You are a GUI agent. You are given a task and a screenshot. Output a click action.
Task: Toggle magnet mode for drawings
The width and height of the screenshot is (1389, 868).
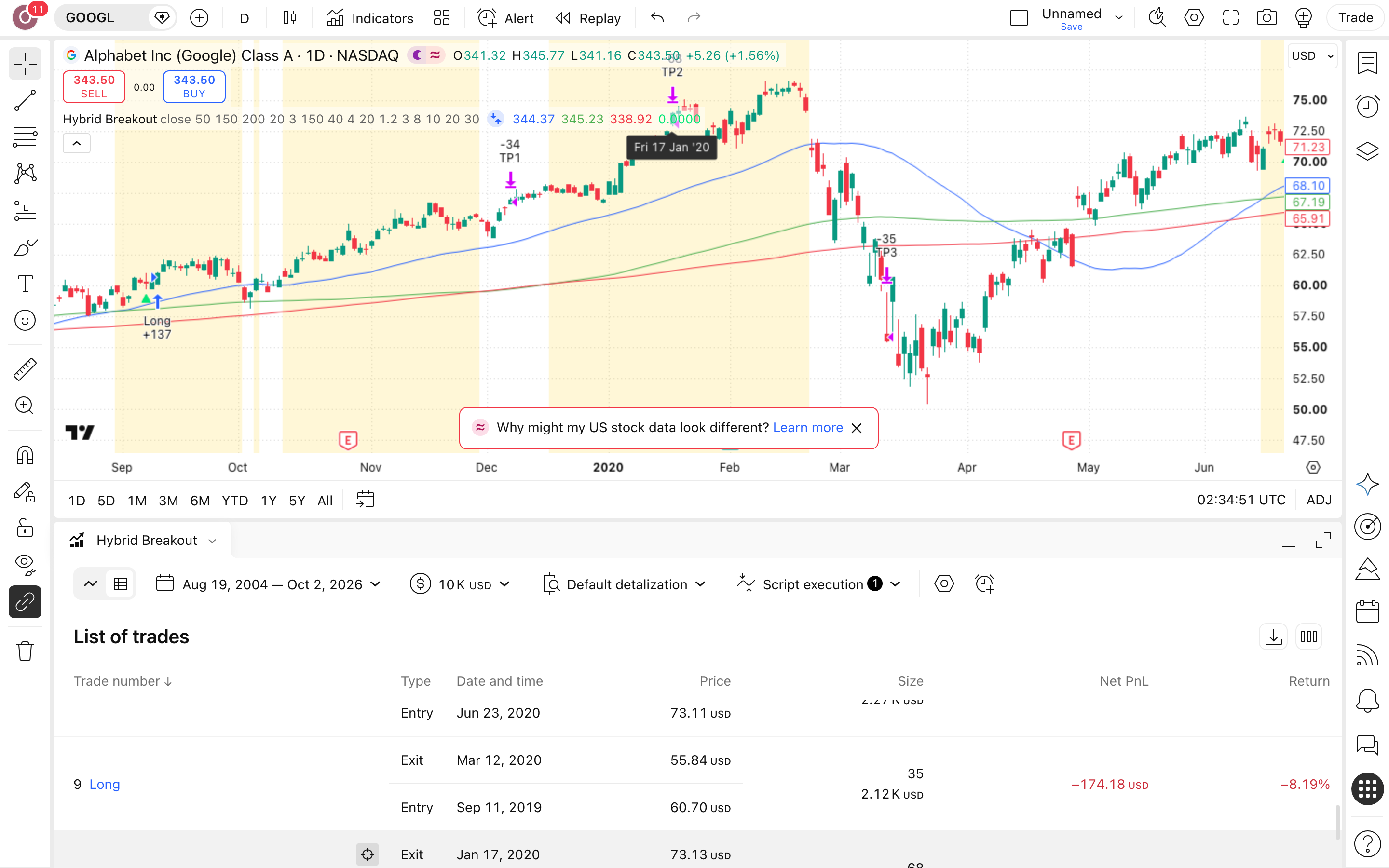tap(25, 455)
